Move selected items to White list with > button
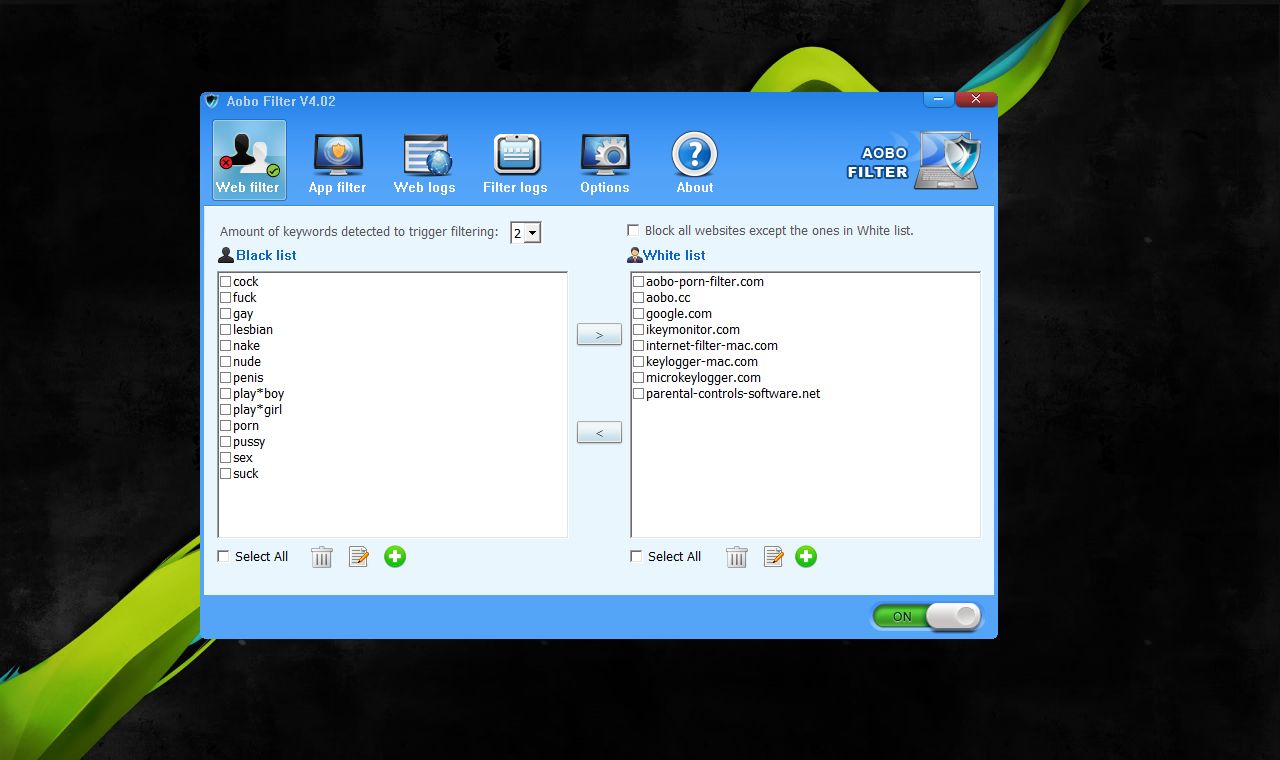 599,334
